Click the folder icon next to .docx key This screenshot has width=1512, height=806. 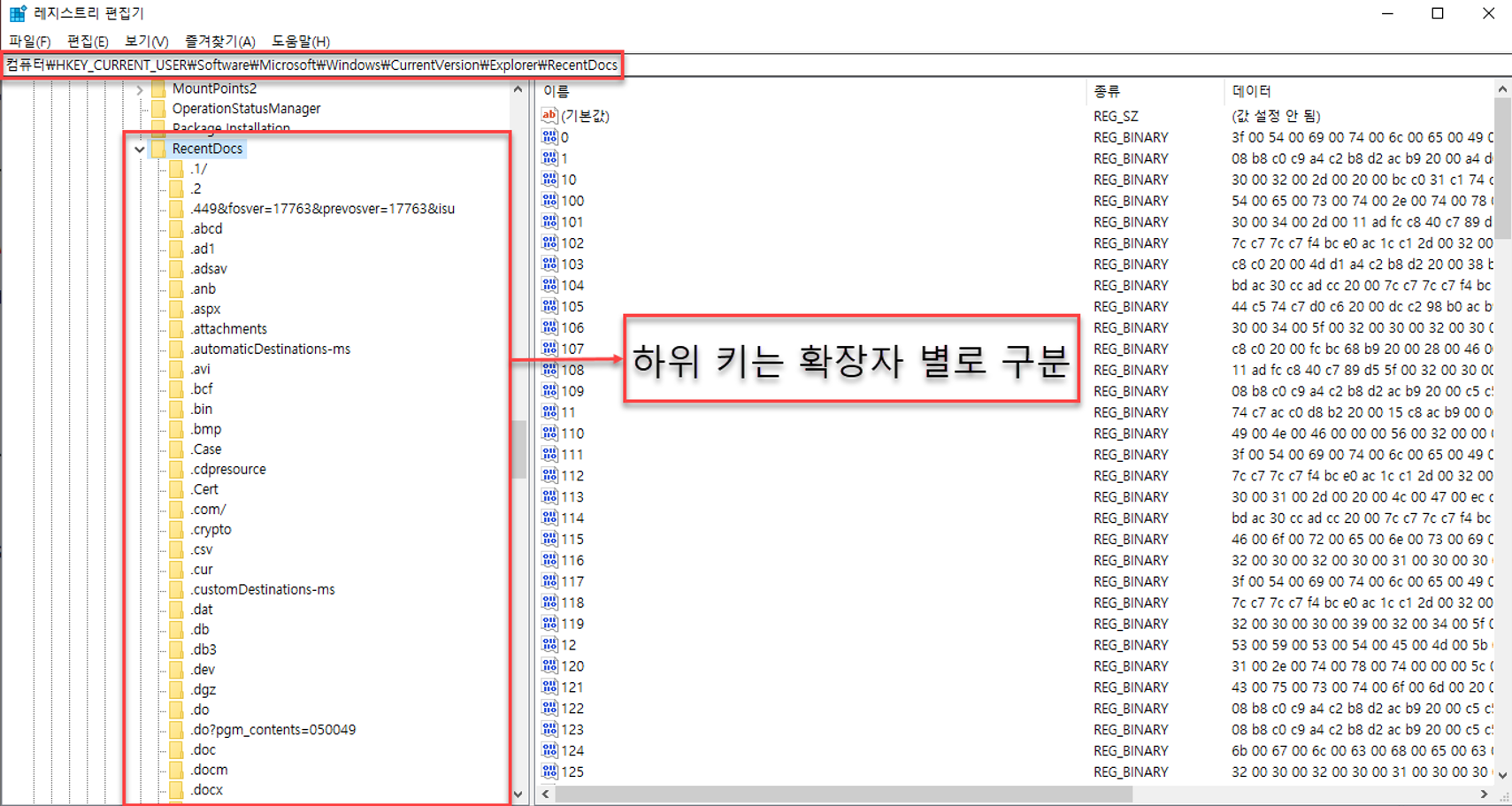[x=177, y=790]
